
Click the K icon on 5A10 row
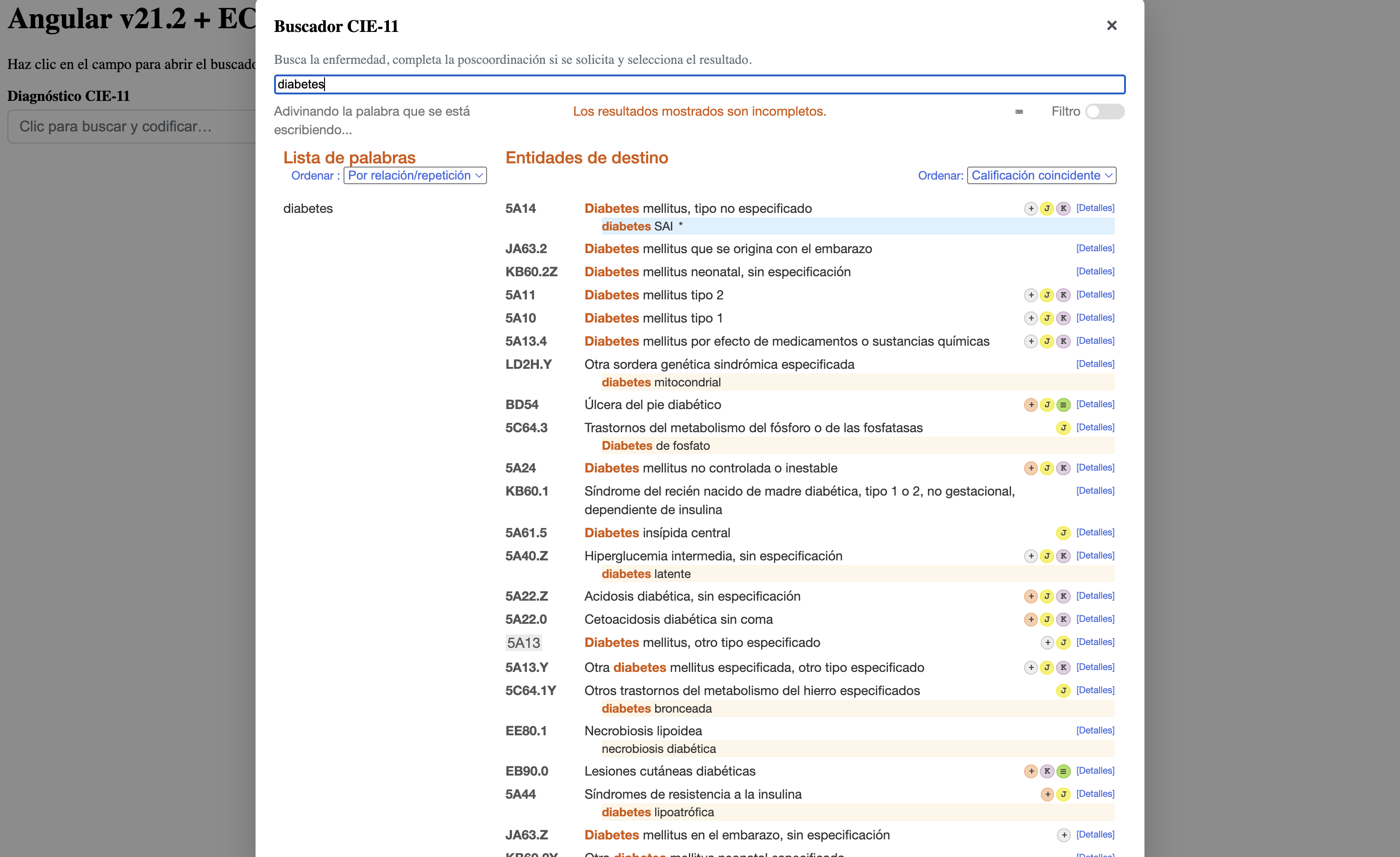click(1063, 318)
